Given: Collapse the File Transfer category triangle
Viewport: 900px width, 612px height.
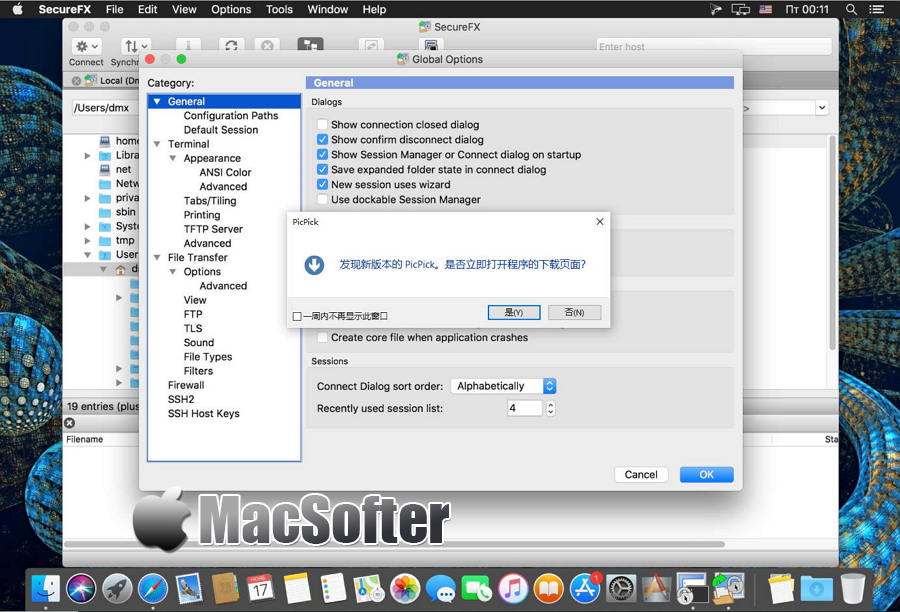Looking at the screenshot, I should (157, 258).
